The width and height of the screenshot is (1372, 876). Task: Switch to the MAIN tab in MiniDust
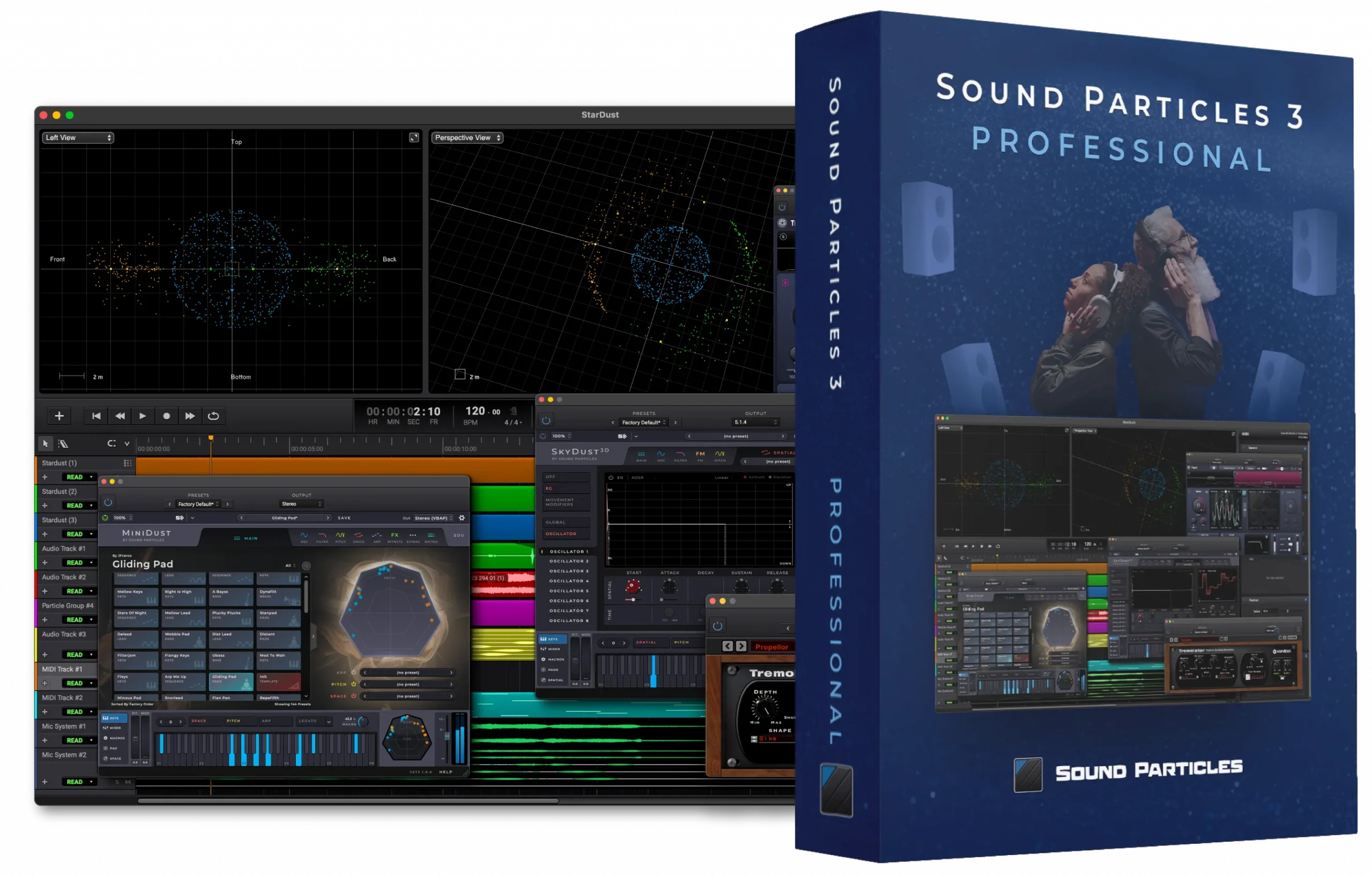coord(245,538)
